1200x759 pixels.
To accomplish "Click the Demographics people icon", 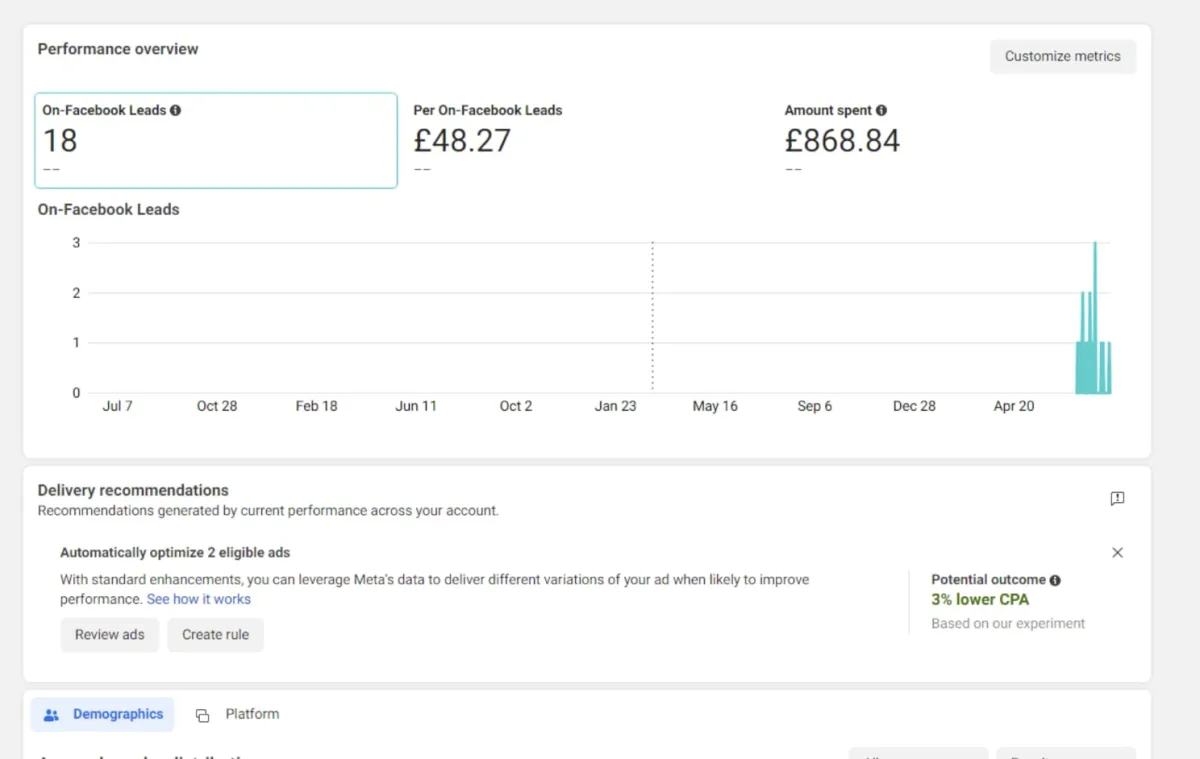I will (52, 715).
